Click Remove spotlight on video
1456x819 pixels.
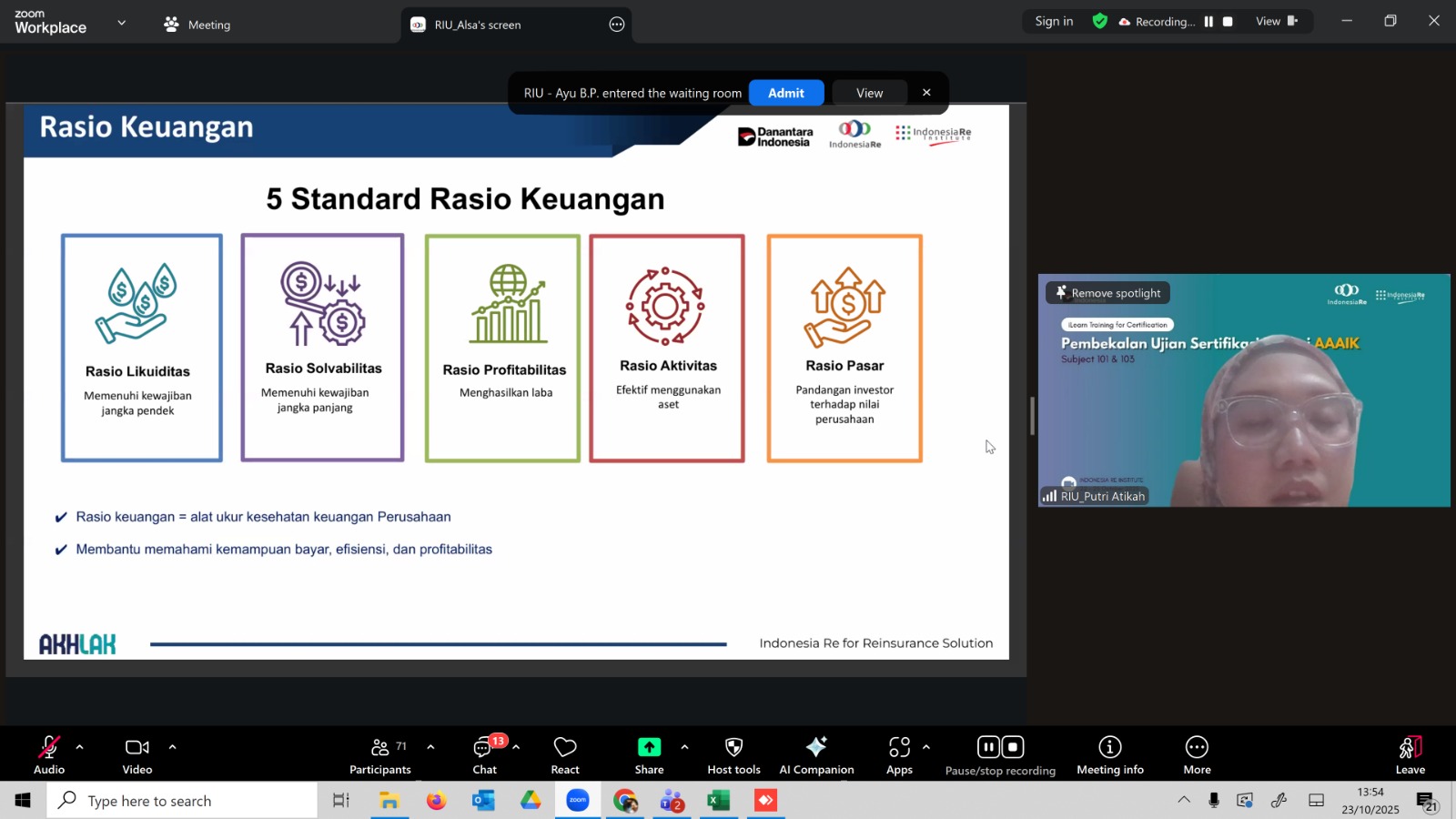[x=1107, y=293]
